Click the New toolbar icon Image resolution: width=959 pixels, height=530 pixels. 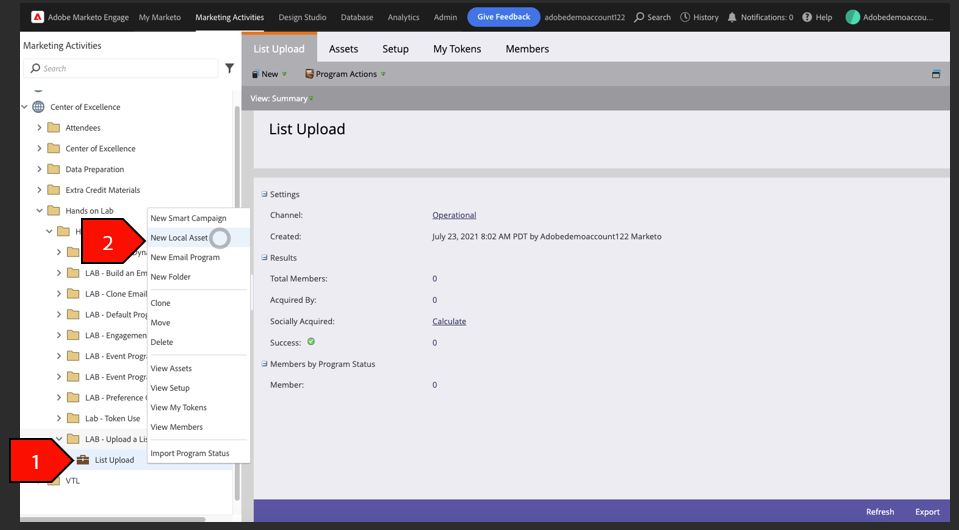256,74
